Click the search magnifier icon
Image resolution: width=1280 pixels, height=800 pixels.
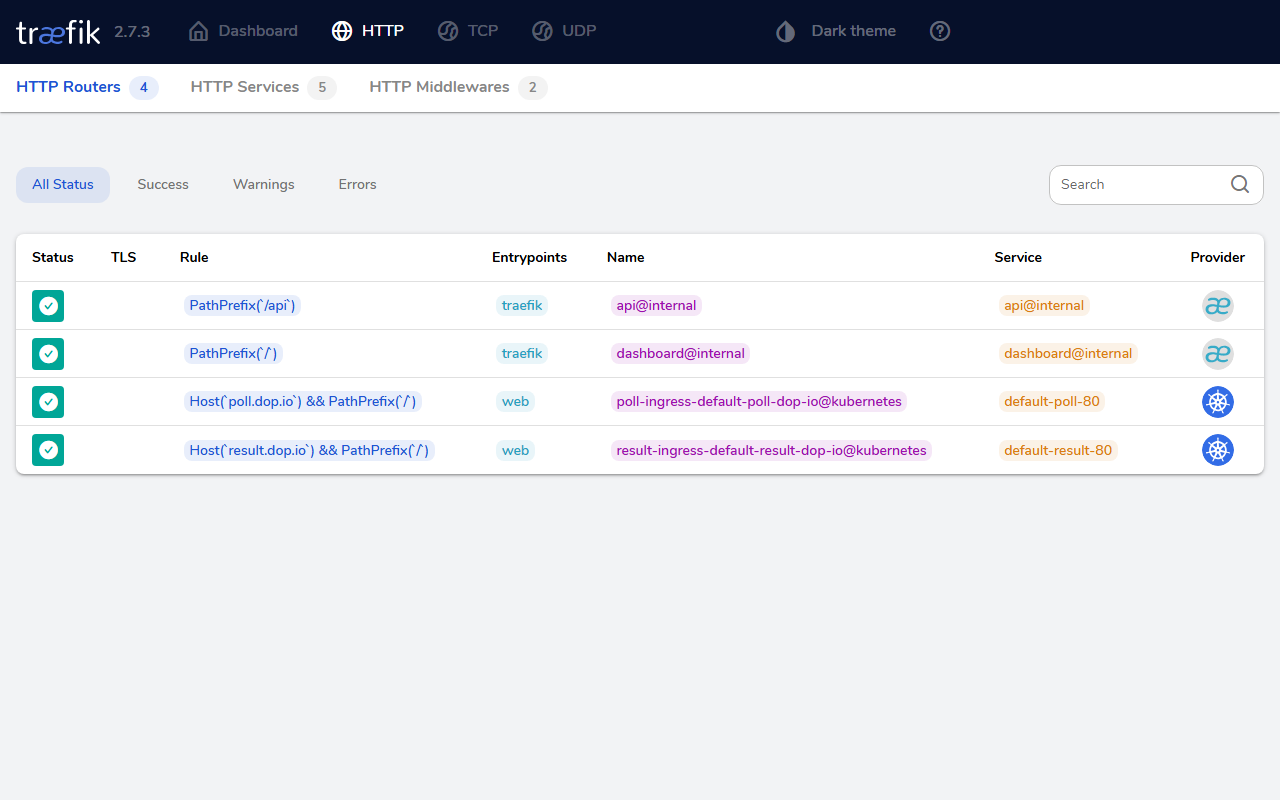[1240, 184]
